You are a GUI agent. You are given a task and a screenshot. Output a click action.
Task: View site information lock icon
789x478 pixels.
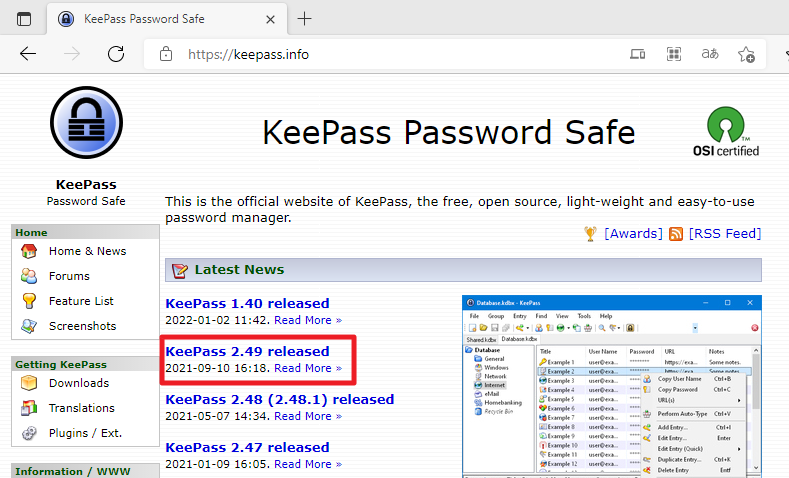click(166, 54)
